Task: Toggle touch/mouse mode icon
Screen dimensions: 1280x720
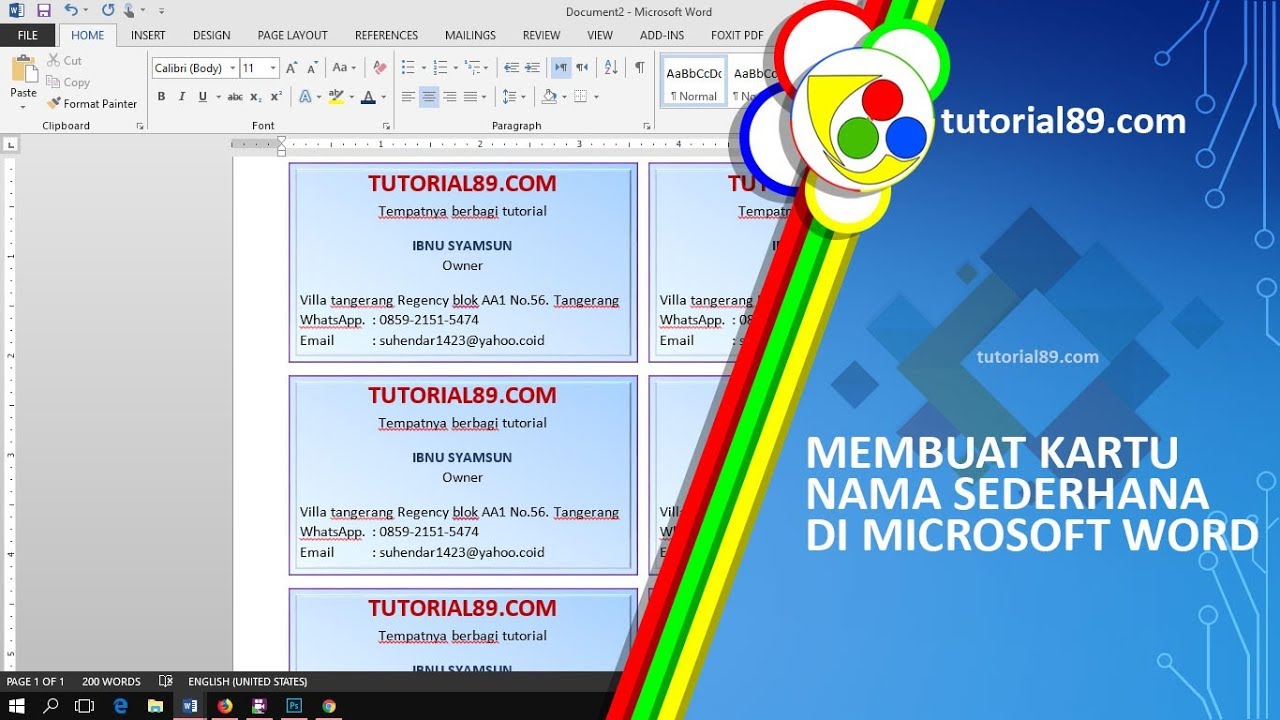Action: 130,10
